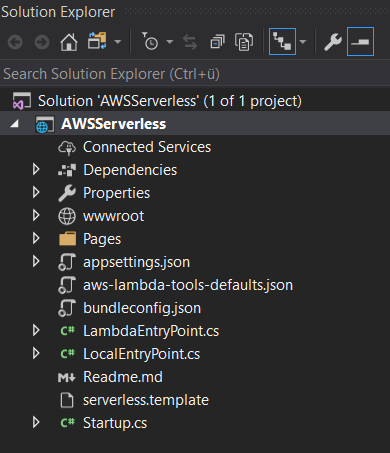This screenshot has height=453, width=390.
Task: Click the Forward navigation arrow
Action: pos(42,42)
